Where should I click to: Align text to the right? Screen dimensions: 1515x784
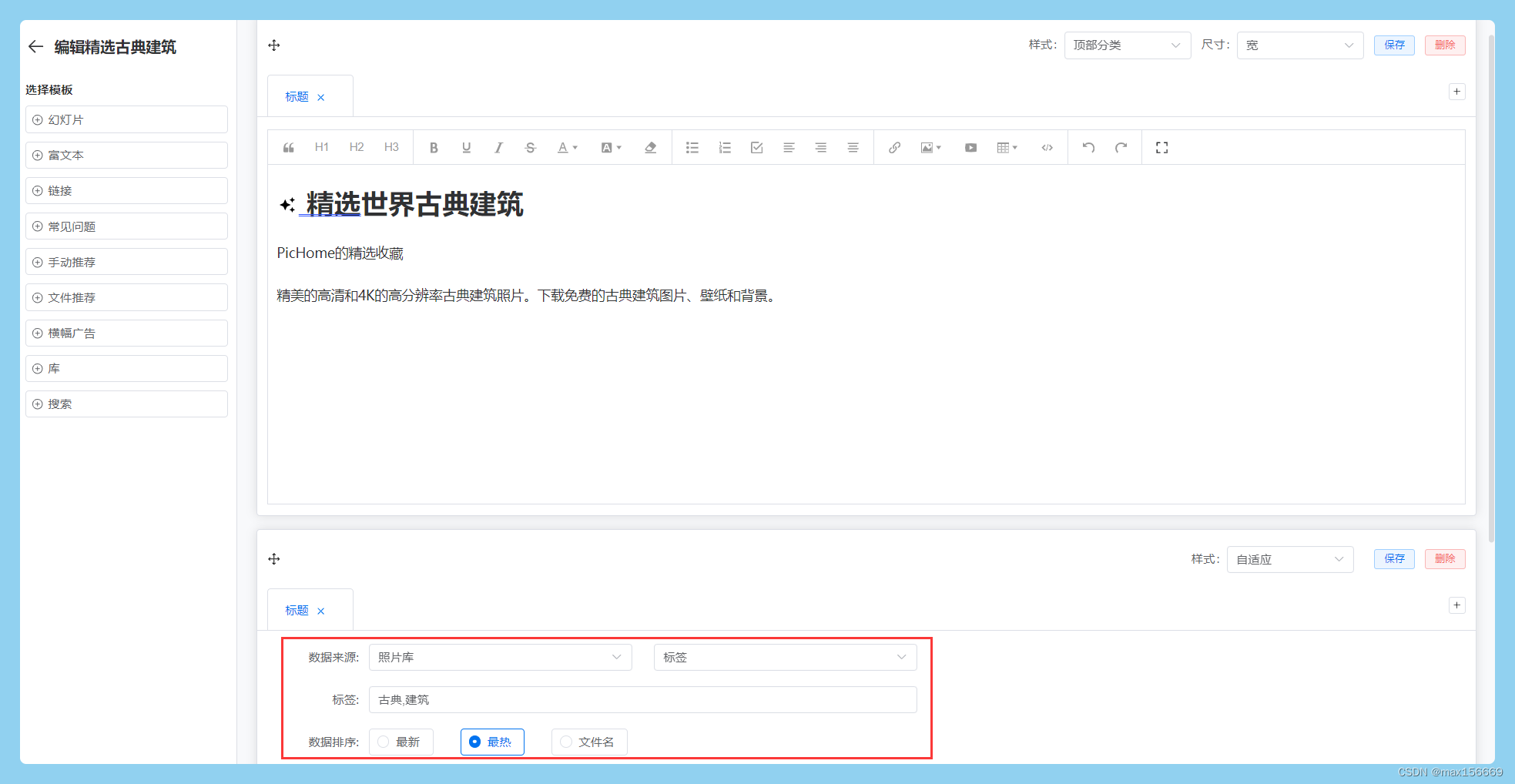pos(821,148)
